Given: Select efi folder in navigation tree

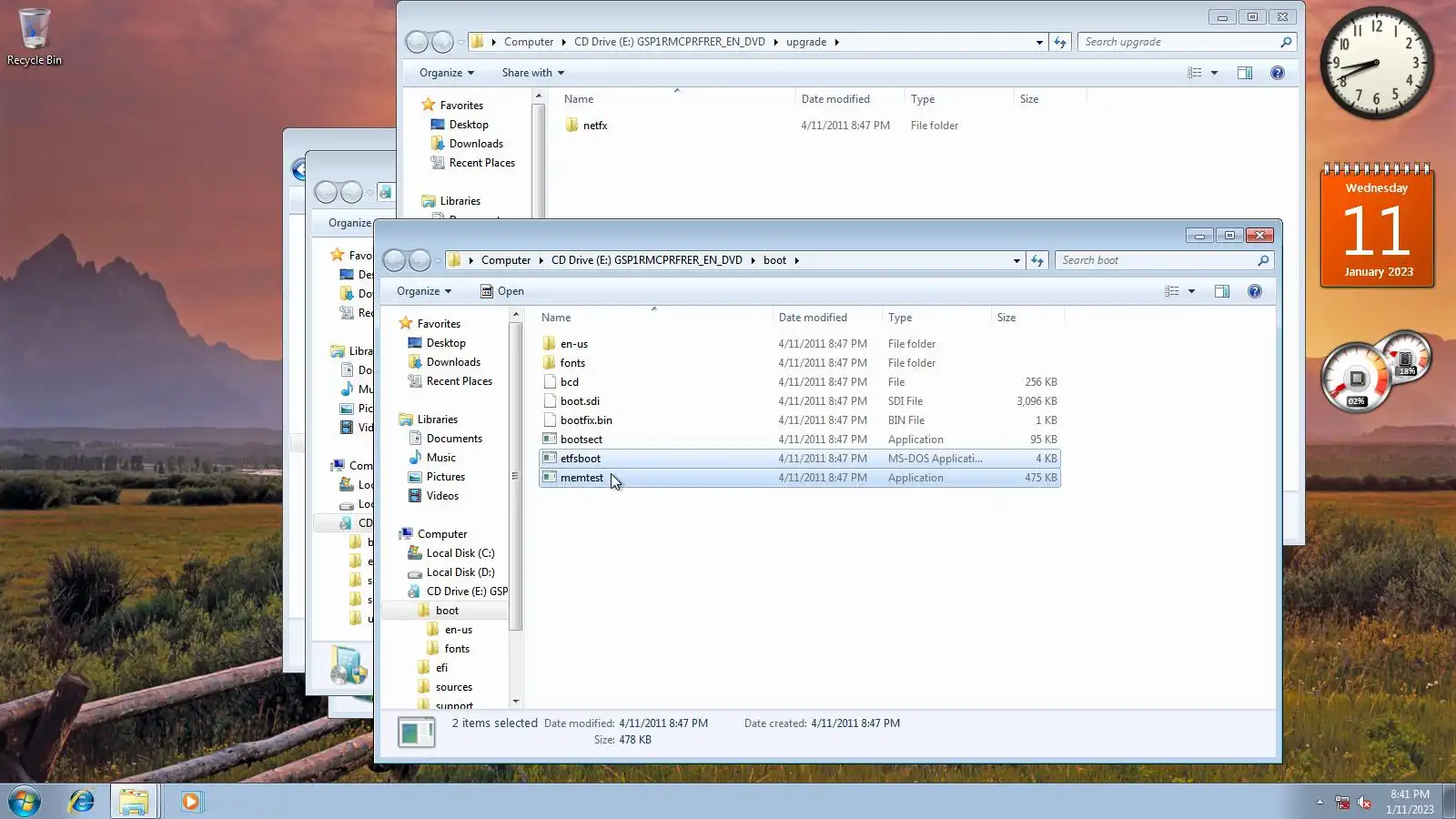Looking at the screenshot, I should tap(441, 668).
